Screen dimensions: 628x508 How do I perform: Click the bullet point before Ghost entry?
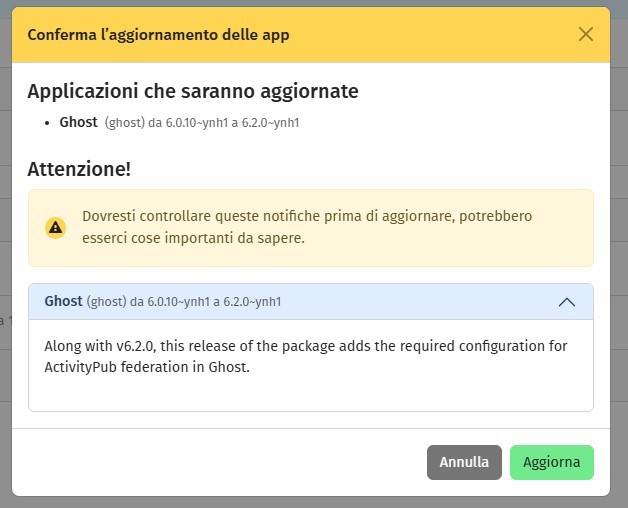(48, 123)
